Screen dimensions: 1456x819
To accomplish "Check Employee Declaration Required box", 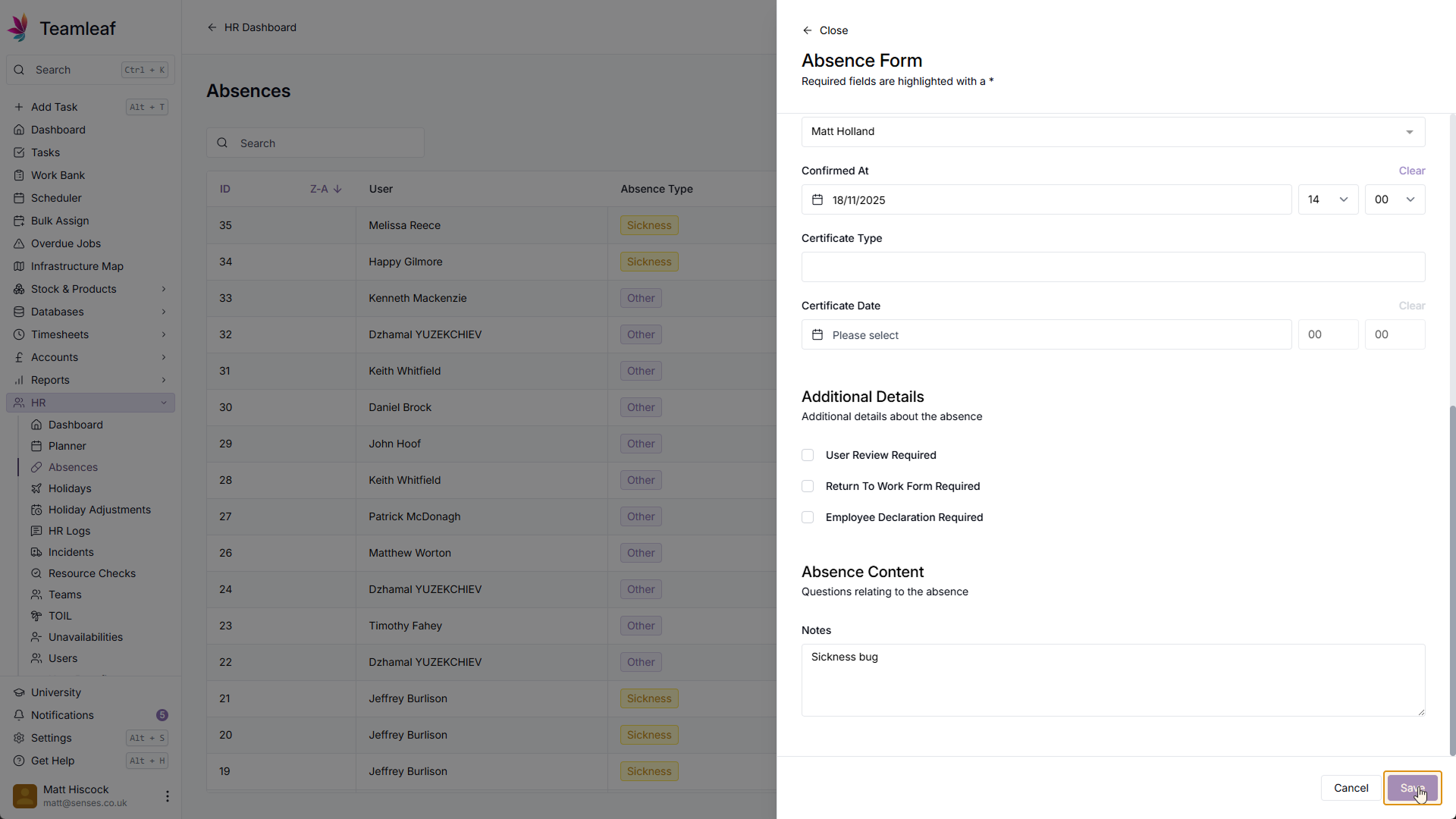I will pyautogui.click(x=808, y=517).
